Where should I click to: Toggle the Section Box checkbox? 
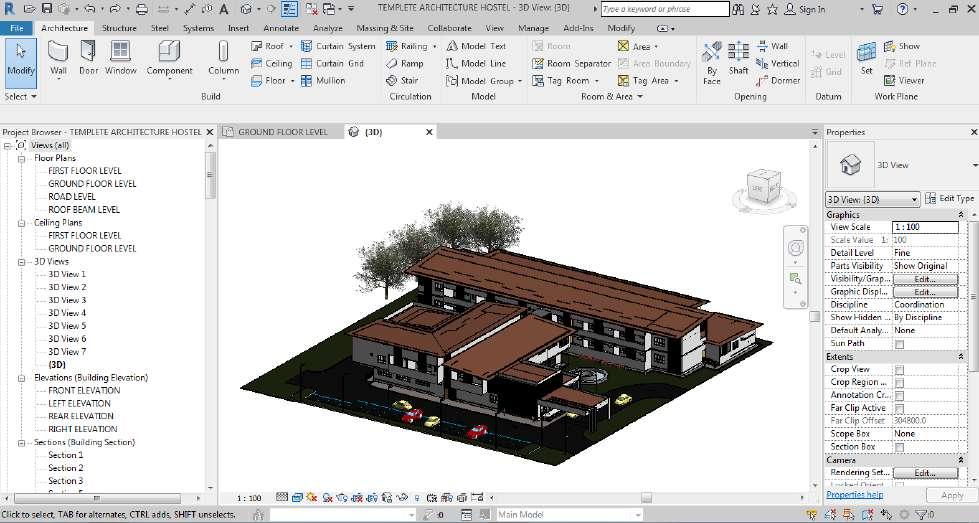click(x=899, y=447)
